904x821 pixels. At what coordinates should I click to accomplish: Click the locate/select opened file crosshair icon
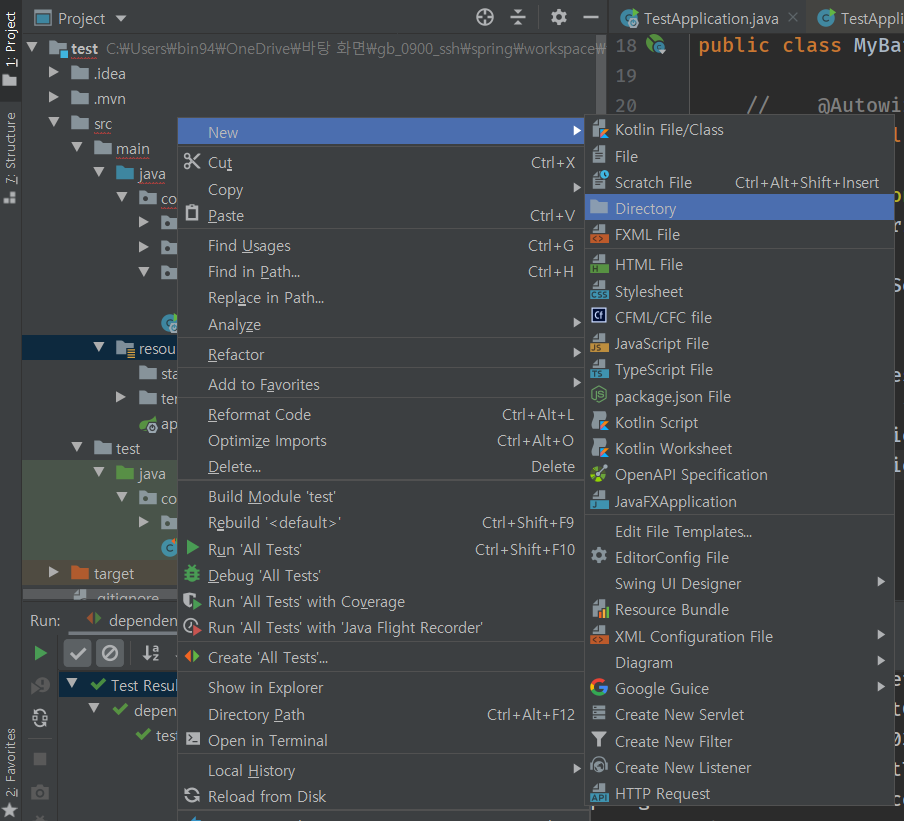pos(485,18)
